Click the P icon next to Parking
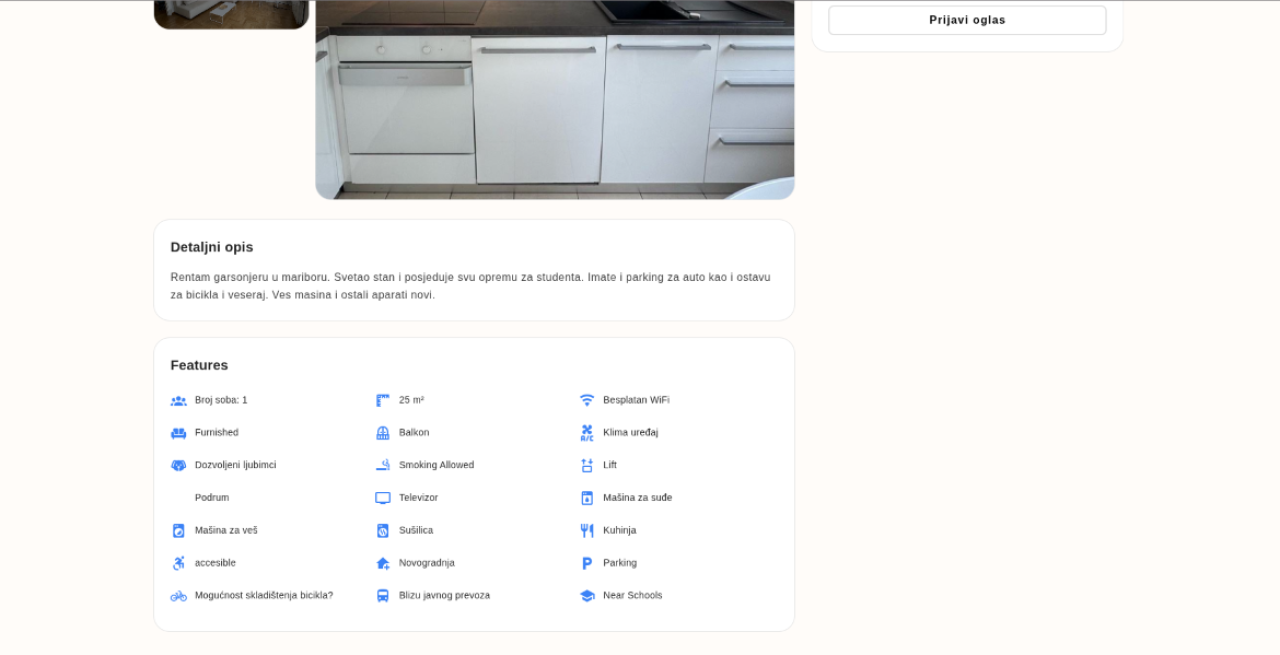 587,563
